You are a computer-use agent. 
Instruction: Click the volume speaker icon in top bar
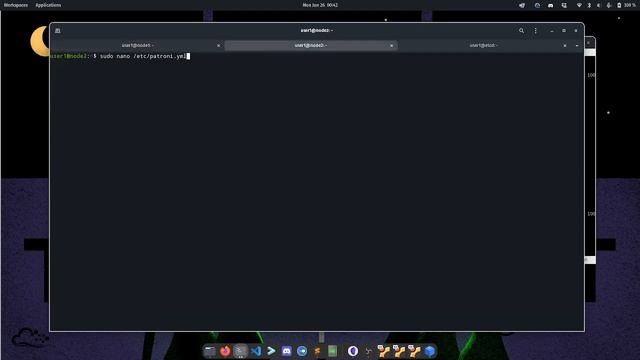tap(599, 5)
